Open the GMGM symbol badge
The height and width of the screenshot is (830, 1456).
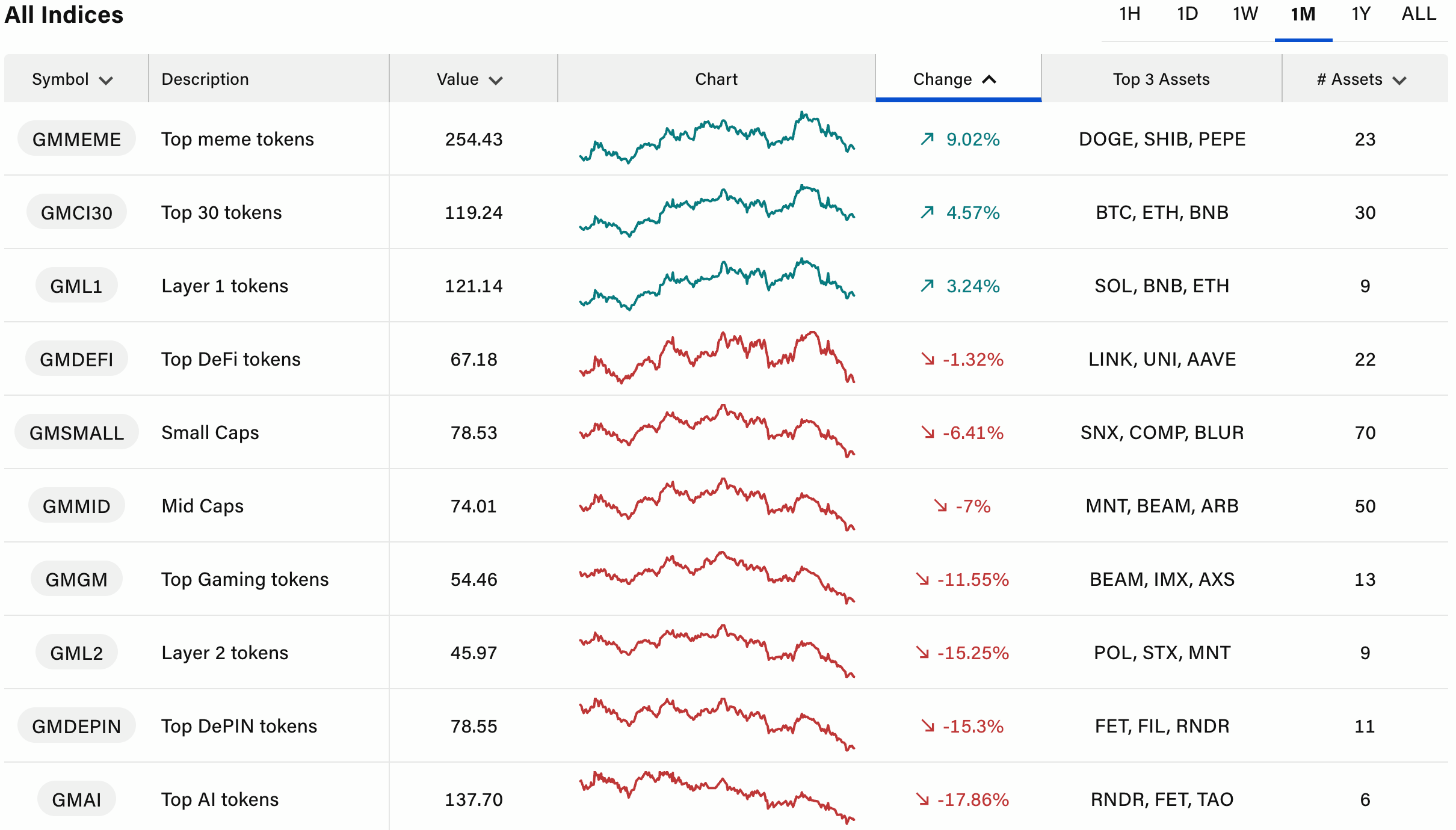(76, 579)
